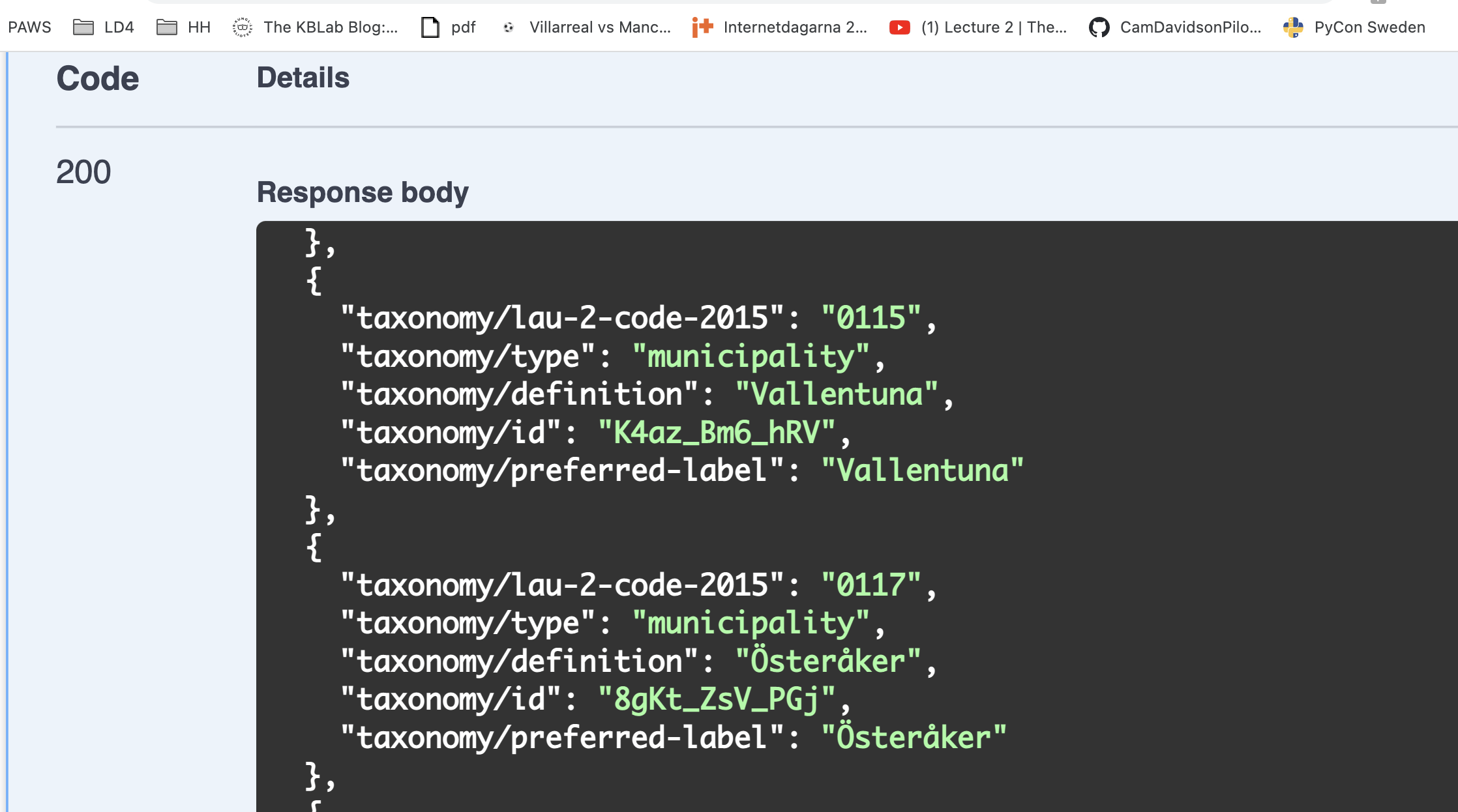Click the "Österåker" definition value
Viewport: 1458px width, 812px height.
[827, 661]
